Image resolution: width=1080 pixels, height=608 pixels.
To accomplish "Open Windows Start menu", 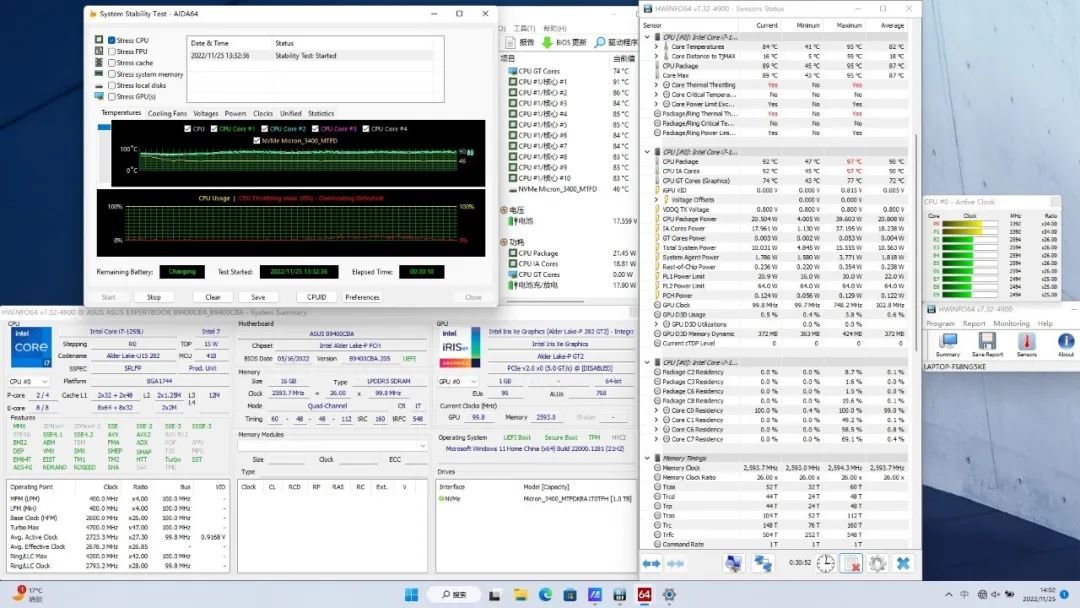I will tap(411, 594).
